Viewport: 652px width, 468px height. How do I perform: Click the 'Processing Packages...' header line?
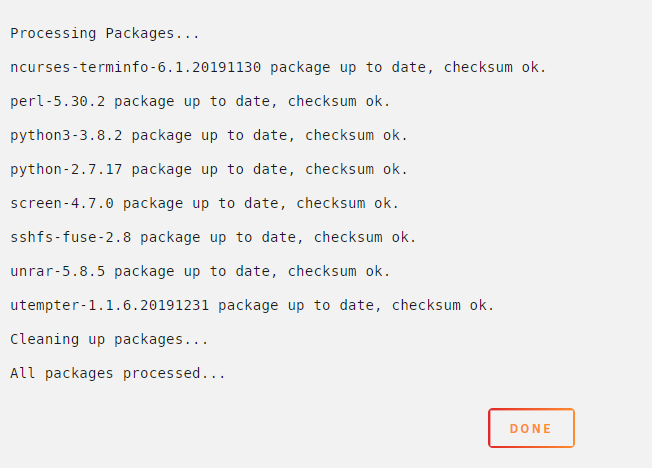105,33
